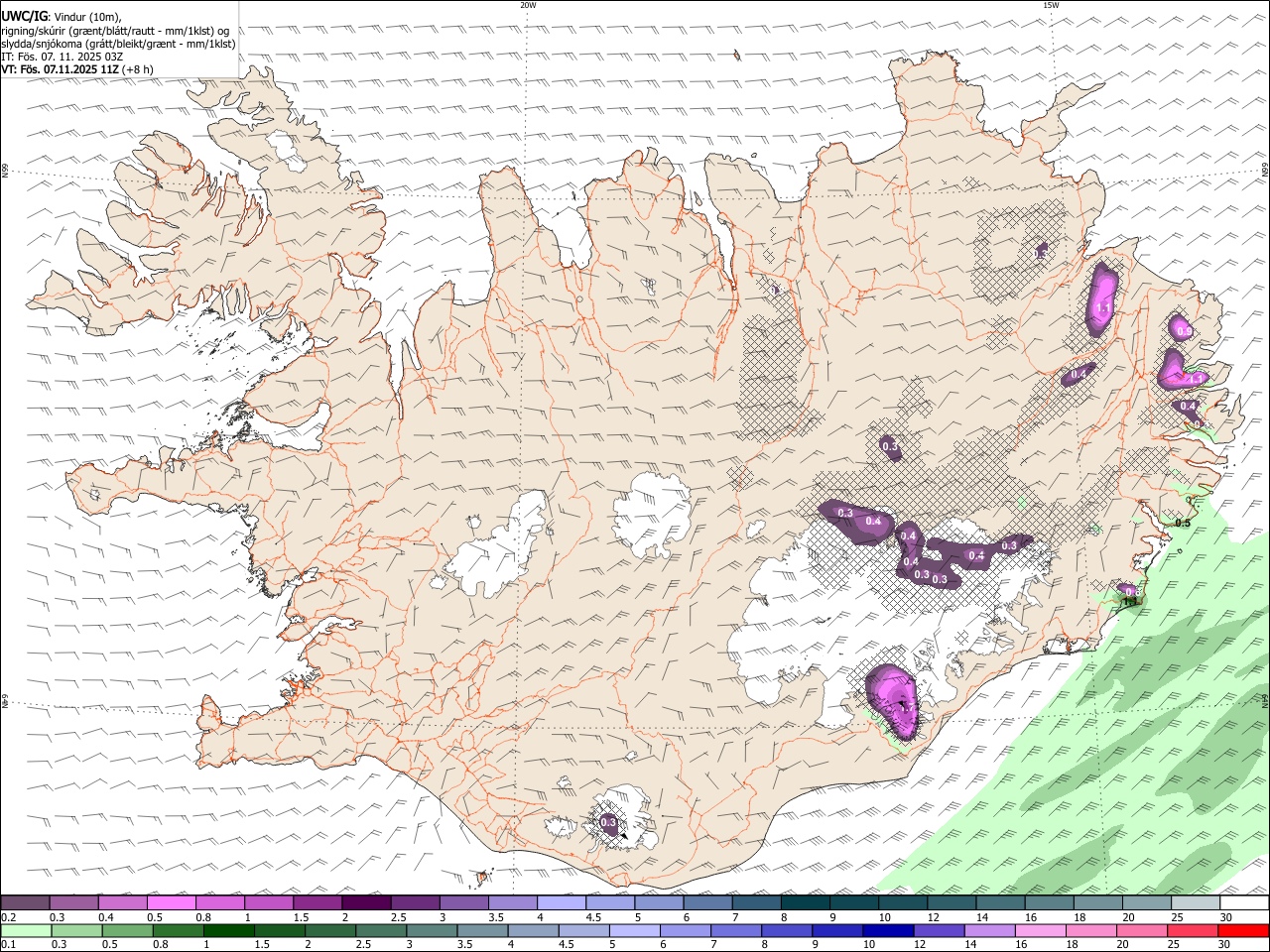The height and width of the screenshot is (952, 1270).
Task: Pick the darkest green rain swatch between 1 and 1.5
Action: coord(228,930)
